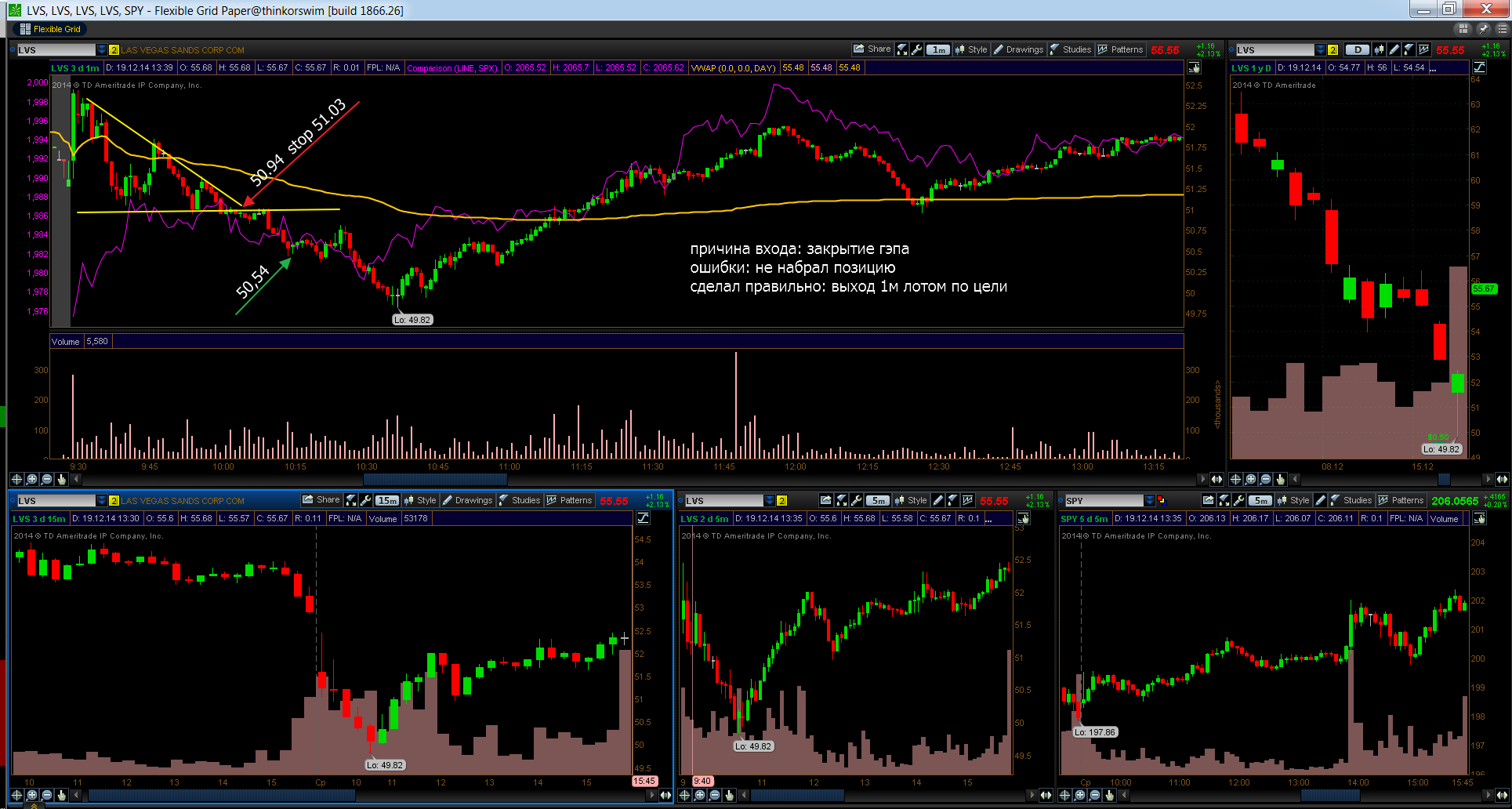Image resolution: width=1512 pixels, height=809 pixels.
Task: Open candlestick style icon in the daily chart toolbar
Action: click(1379, 49)
